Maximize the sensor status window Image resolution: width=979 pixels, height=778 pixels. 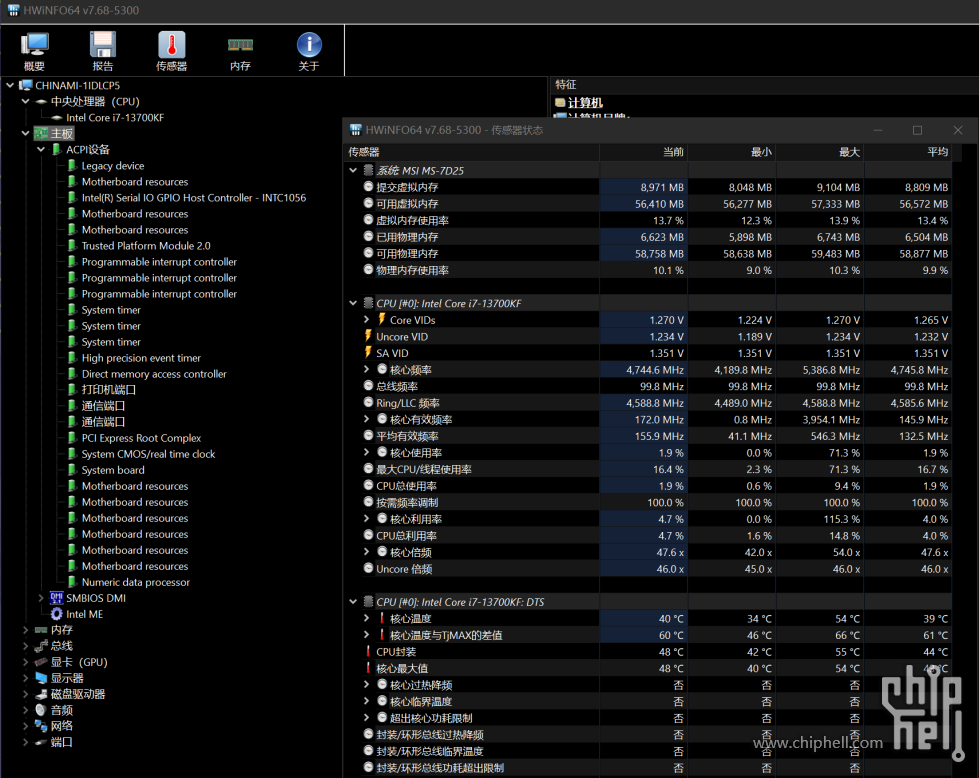tap(917, 130)
